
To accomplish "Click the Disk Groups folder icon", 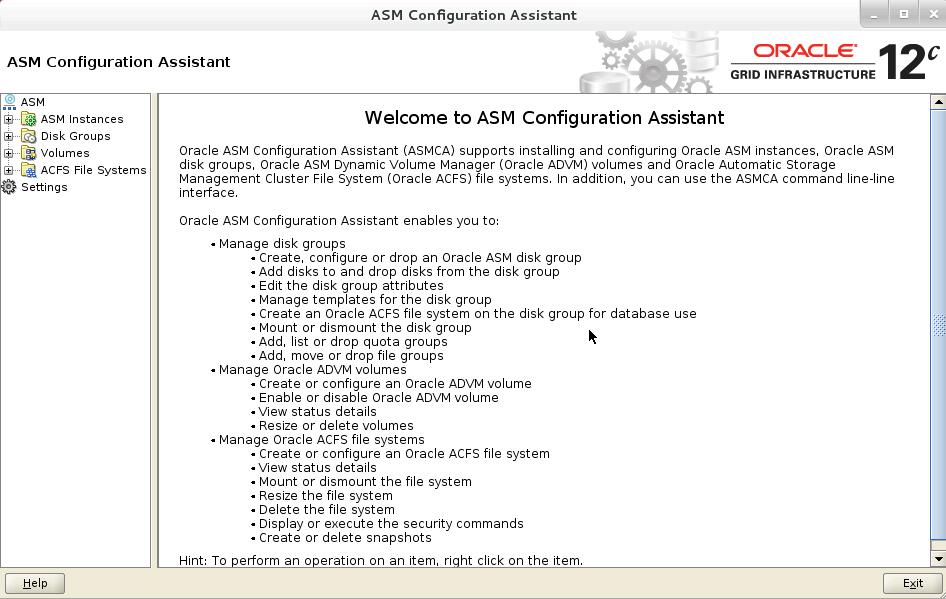I will click(x=28, y=136).
